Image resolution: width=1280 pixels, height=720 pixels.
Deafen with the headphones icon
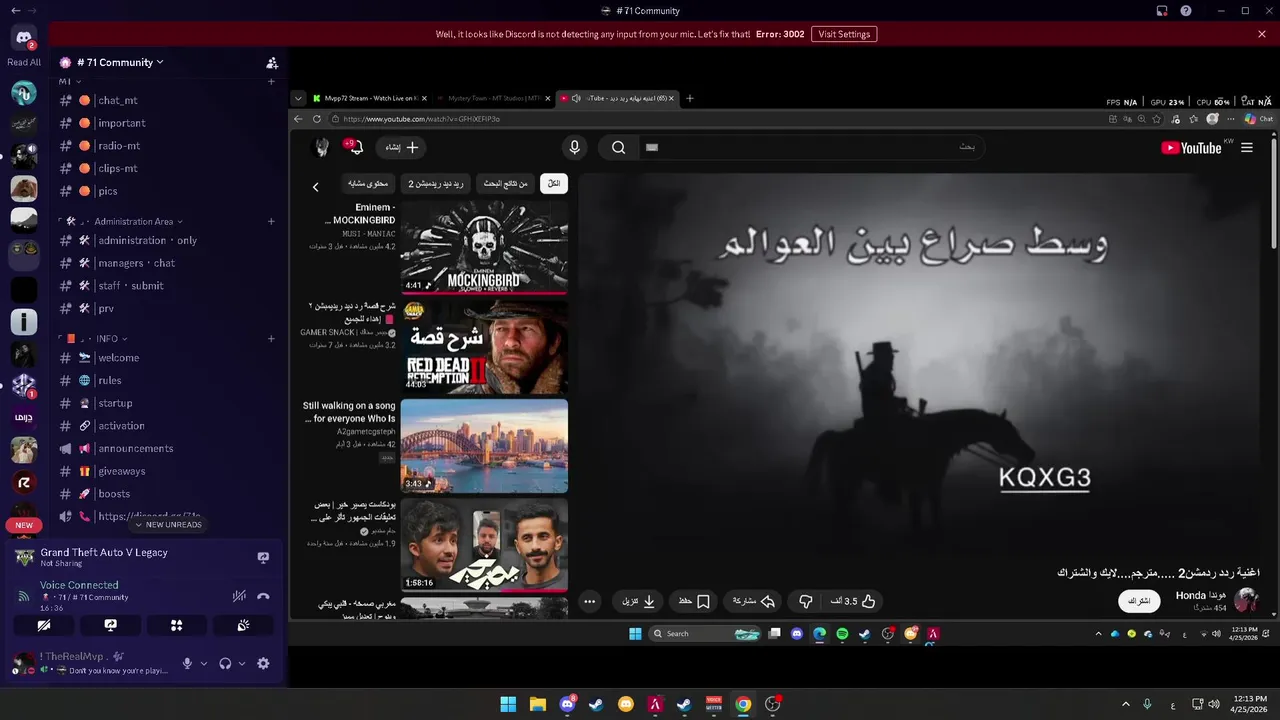225,663
